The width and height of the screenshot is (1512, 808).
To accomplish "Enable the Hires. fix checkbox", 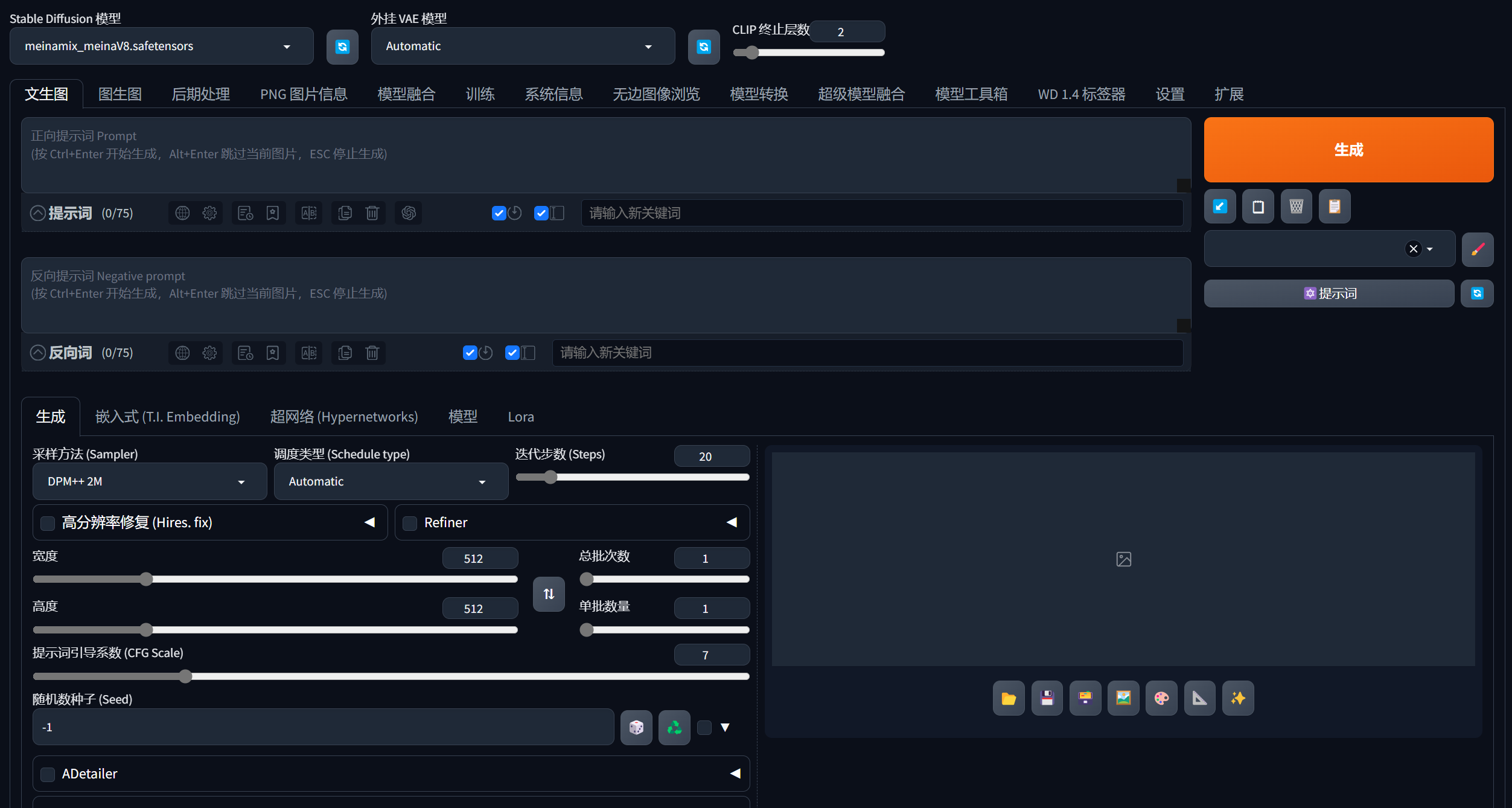I will [x=48, y=523].
